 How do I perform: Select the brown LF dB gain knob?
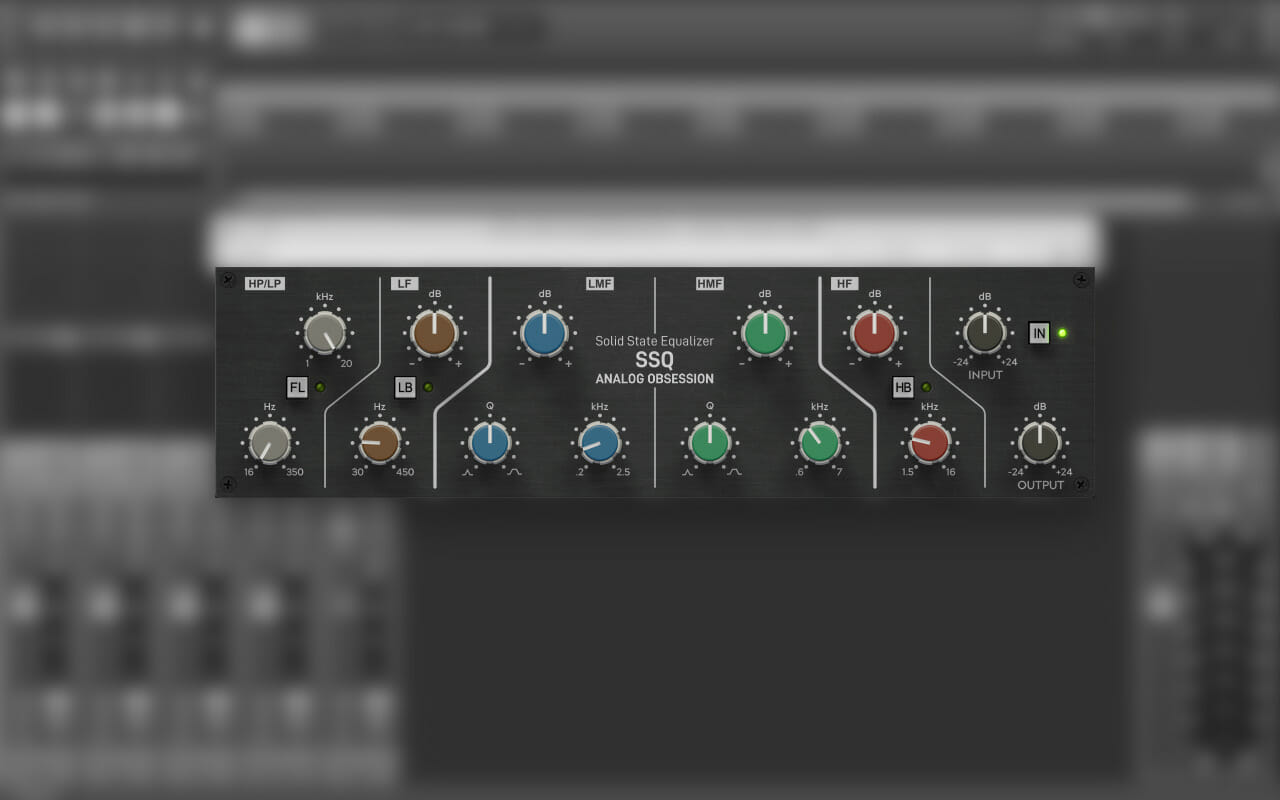[435, 333]
